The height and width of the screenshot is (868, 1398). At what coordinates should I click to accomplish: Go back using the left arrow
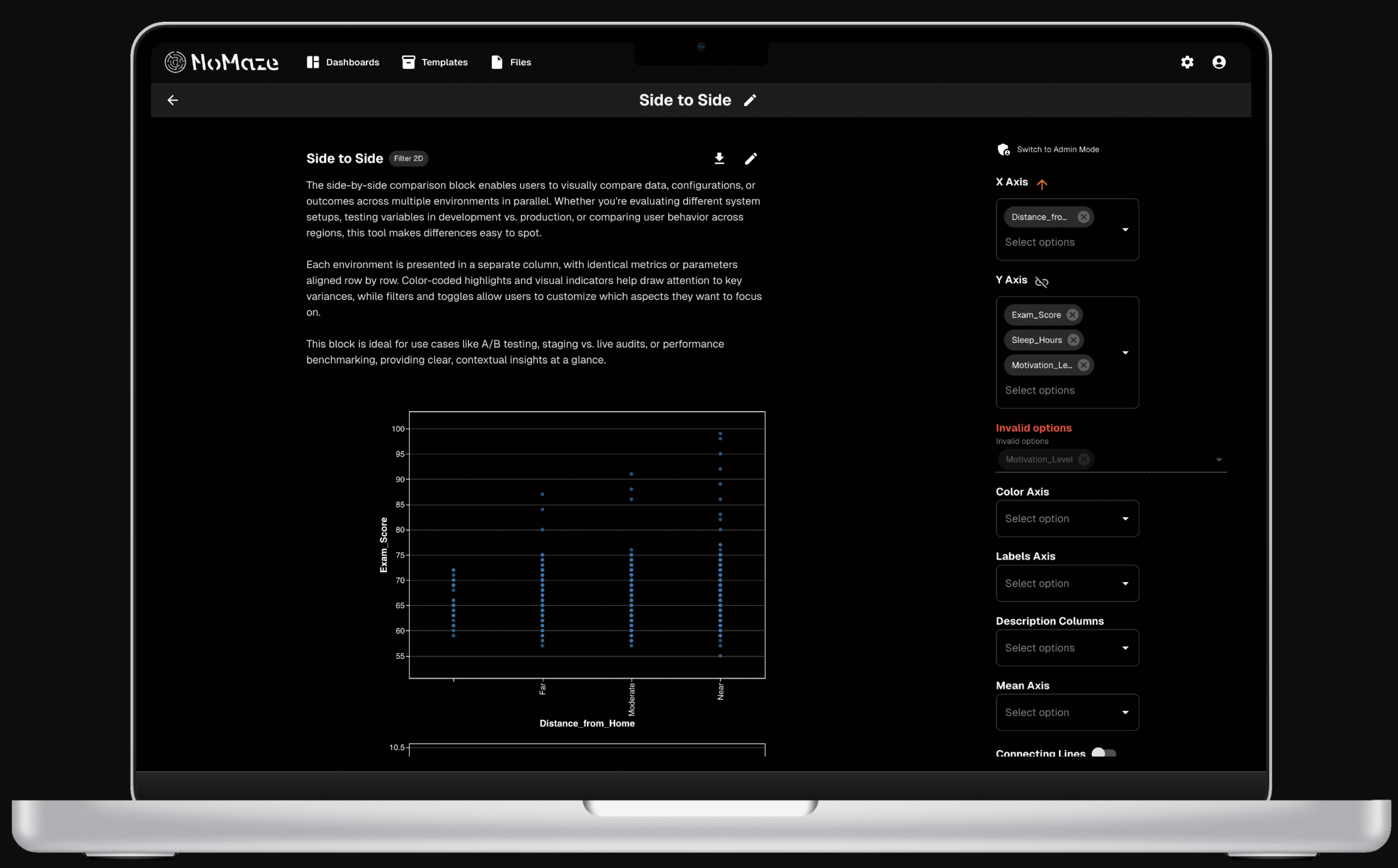click(173, 100)
